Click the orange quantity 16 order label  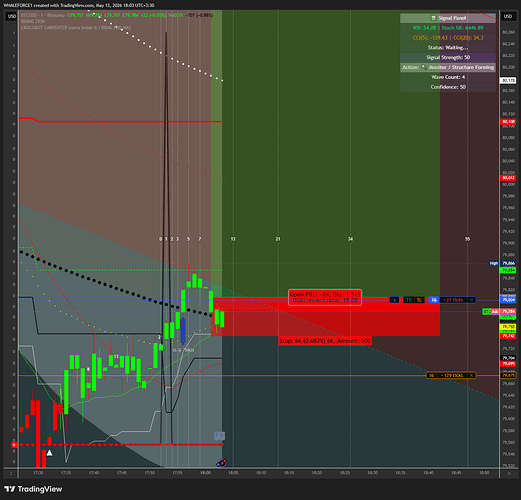click(x=431, y=375)
